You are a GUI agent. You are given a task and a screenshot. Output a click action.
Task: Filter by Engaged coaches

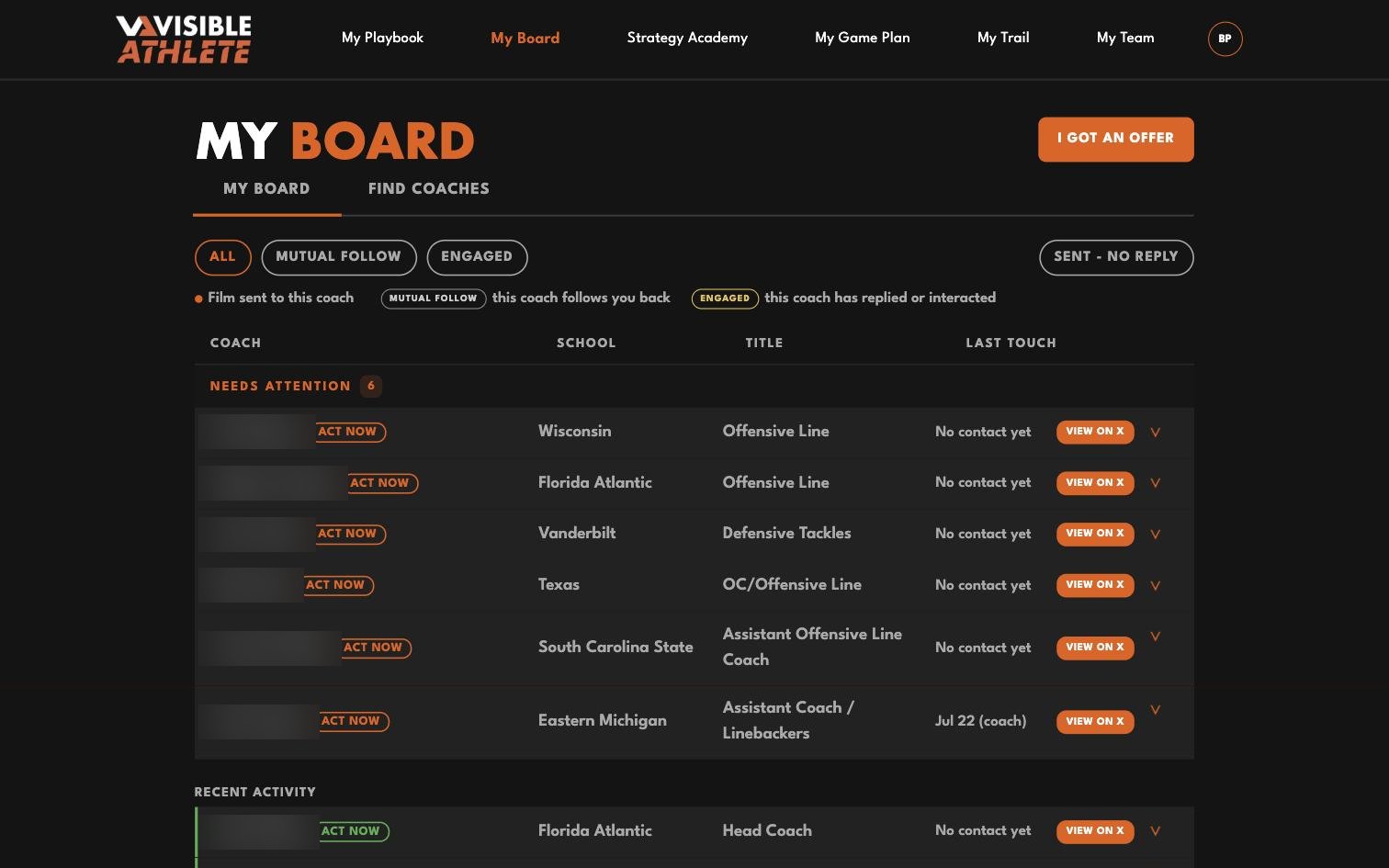477,257
